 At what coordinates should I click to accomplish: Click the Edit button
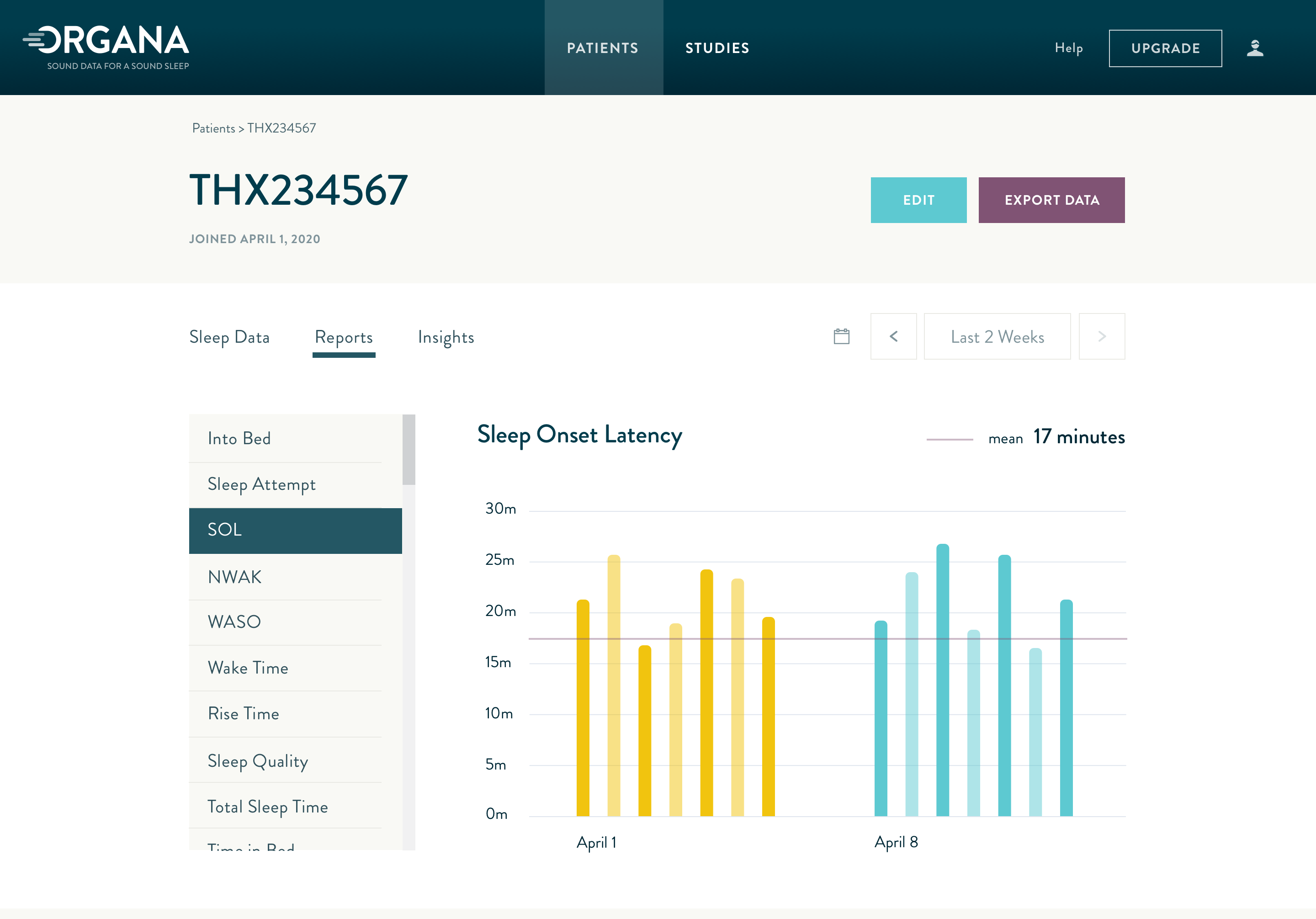pyautogui.click(x=918, y=200)
